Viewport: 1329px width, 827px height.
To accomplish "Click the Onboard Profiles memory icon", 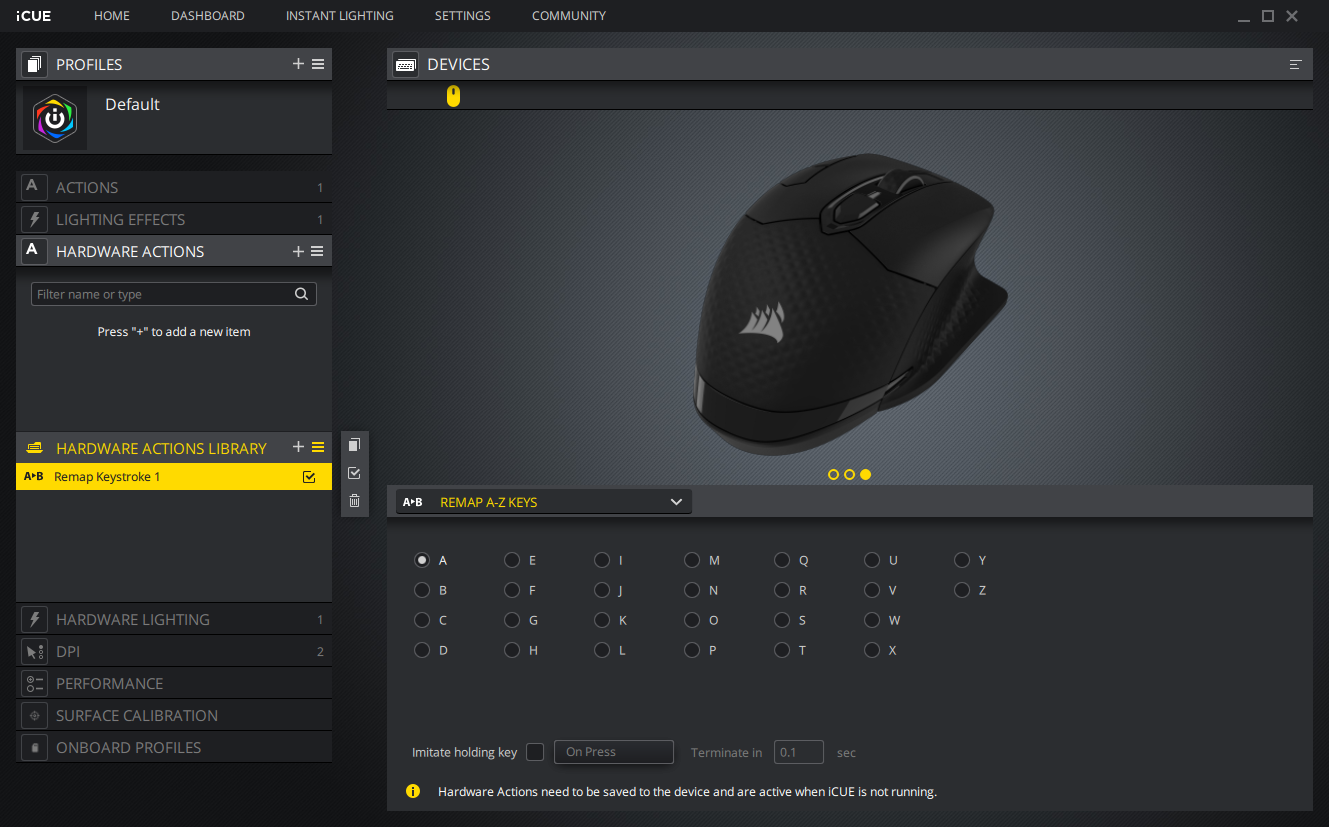I will click(x=34, y=747).
